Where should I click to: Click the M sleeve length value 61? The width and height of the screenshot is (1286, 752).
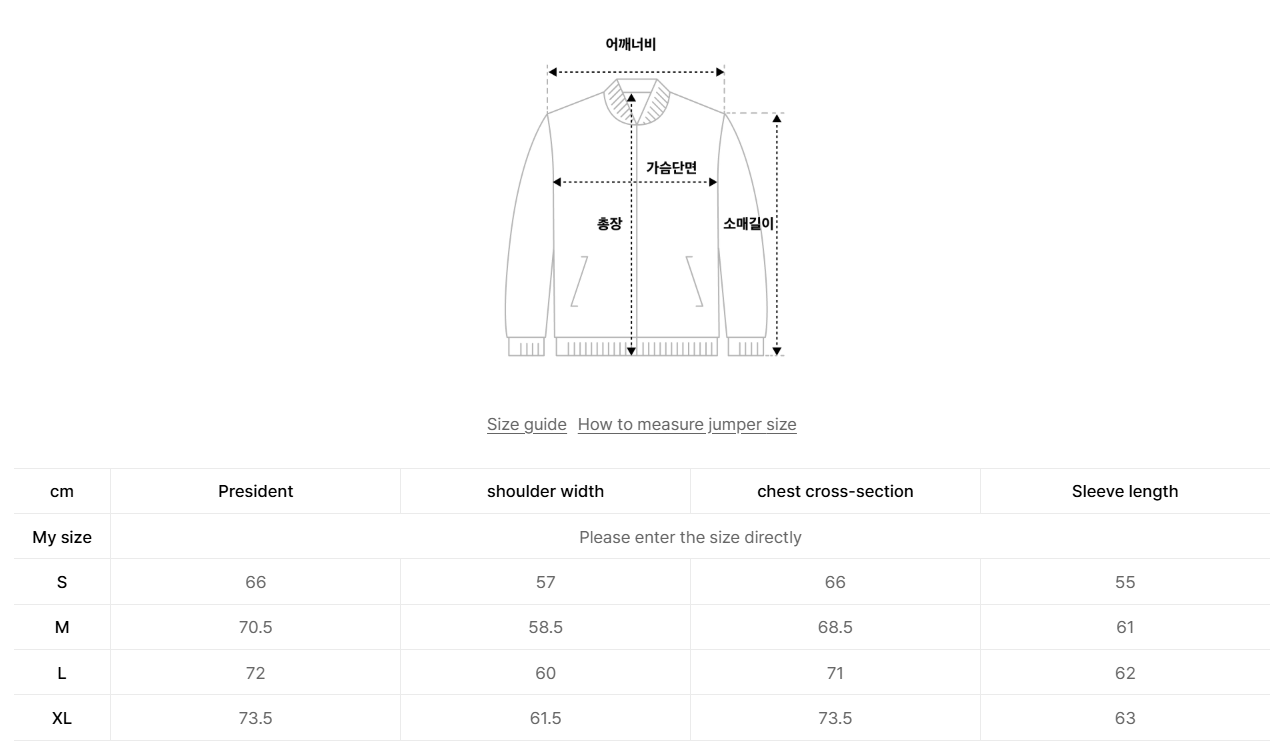[x=1125, y=627]
